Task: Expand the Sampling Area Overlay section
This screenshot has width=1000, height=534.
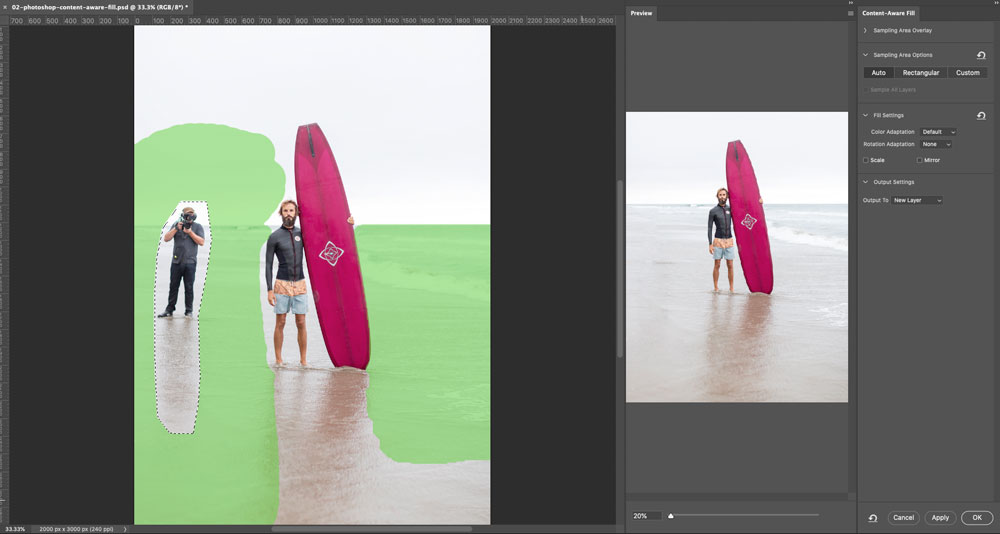Action: [x=866, y=31]
